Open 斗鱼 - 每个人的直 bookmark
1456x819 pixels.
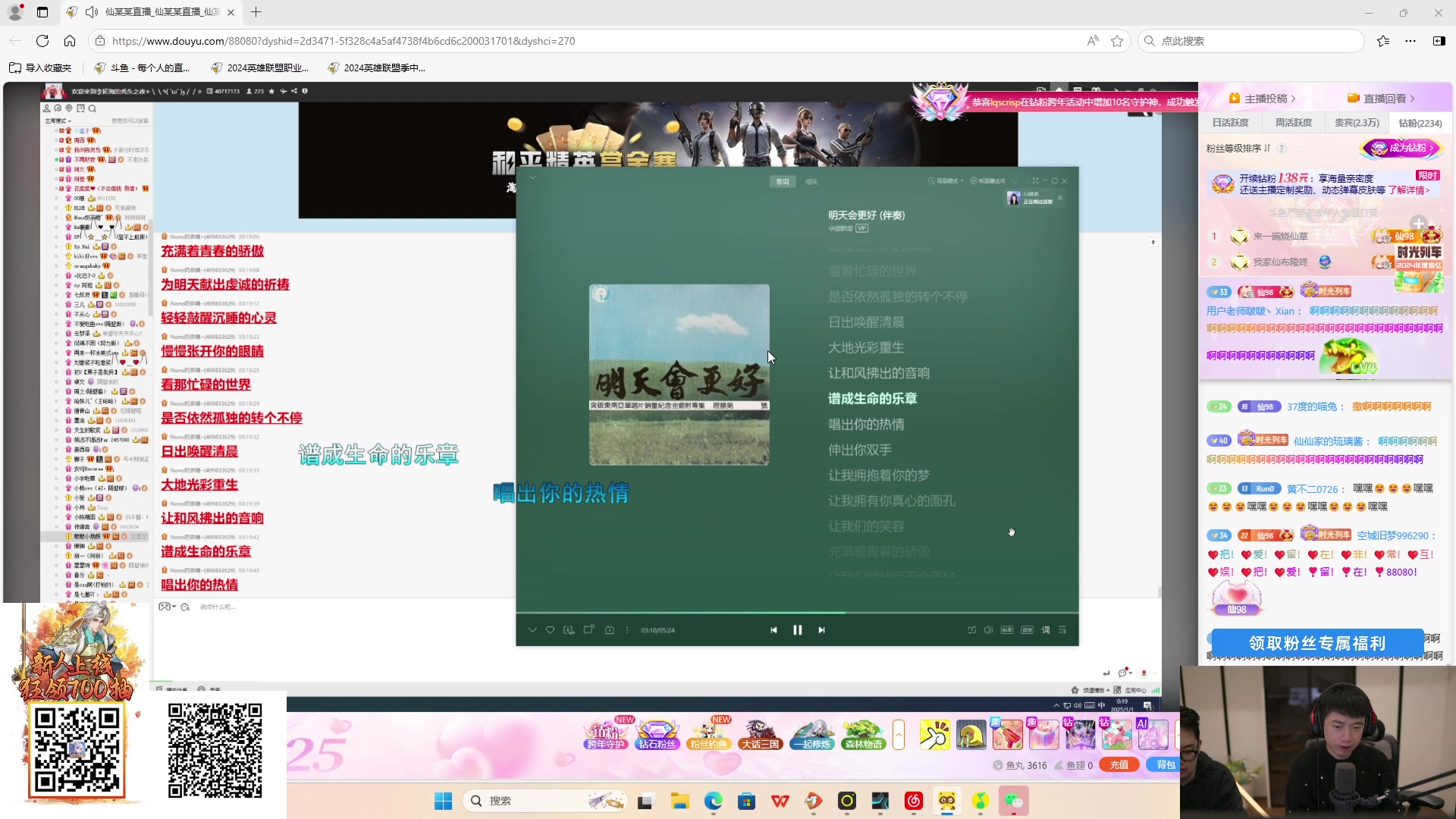point(143,68)
